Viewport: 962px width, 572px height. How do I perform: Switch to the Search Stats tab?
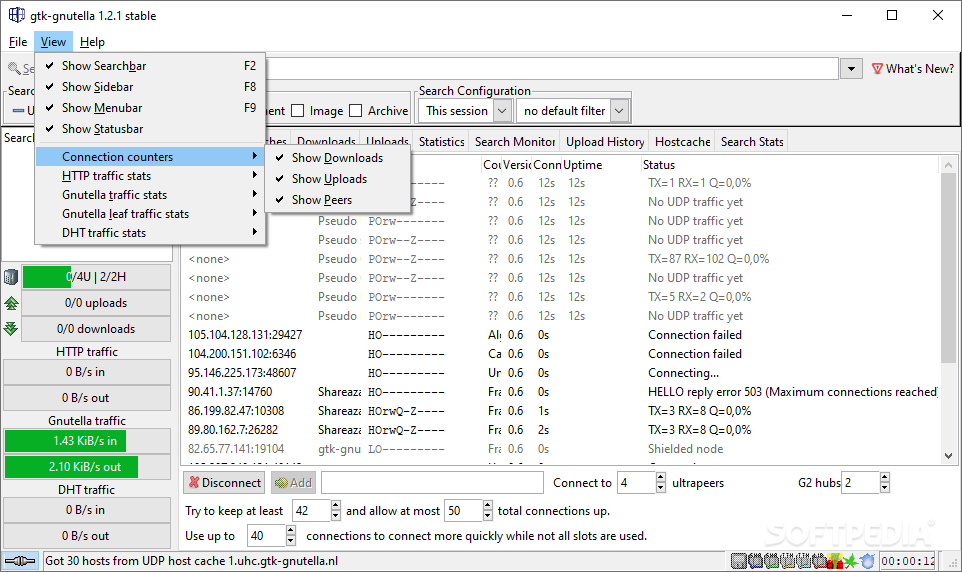coord(752,142)
